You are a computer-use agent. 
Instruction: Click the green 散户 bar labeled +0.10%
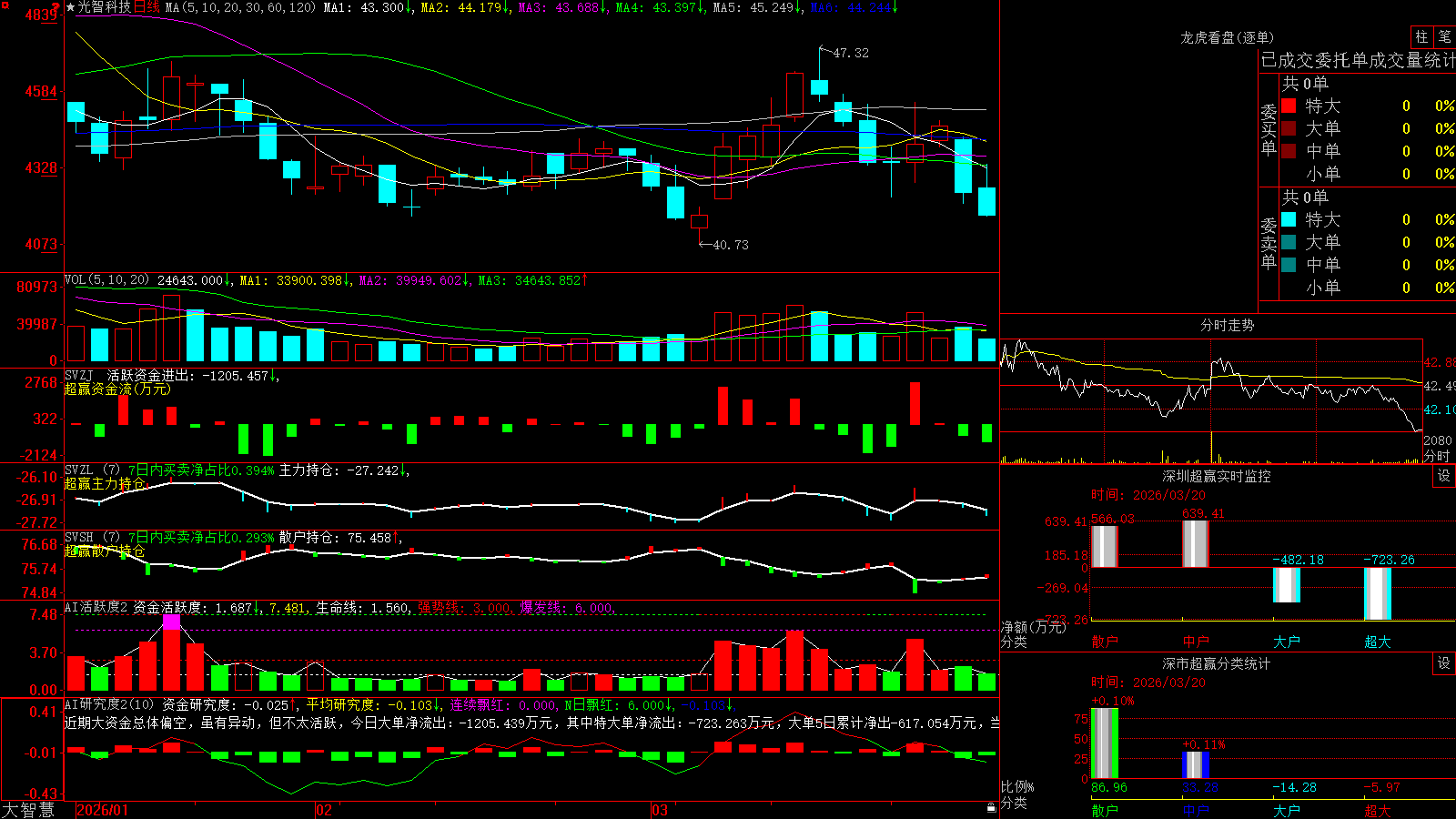click(x=1105, y=743)
